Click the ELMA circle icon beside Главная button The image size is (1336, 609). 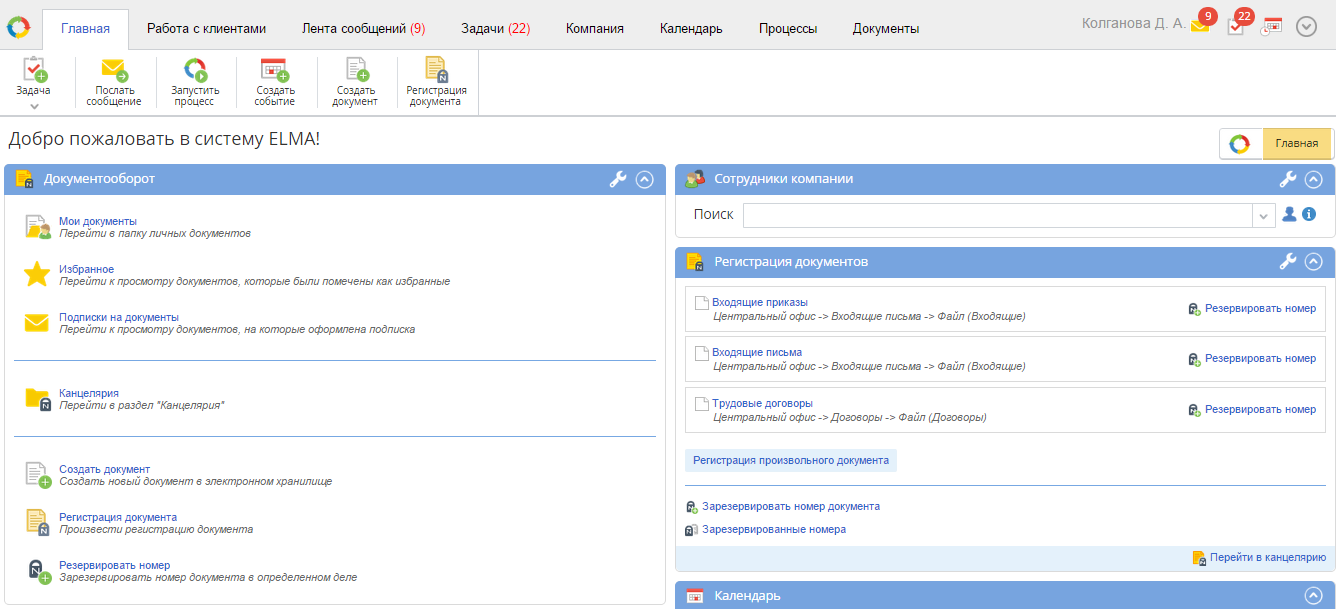[x=1240, y=144]
